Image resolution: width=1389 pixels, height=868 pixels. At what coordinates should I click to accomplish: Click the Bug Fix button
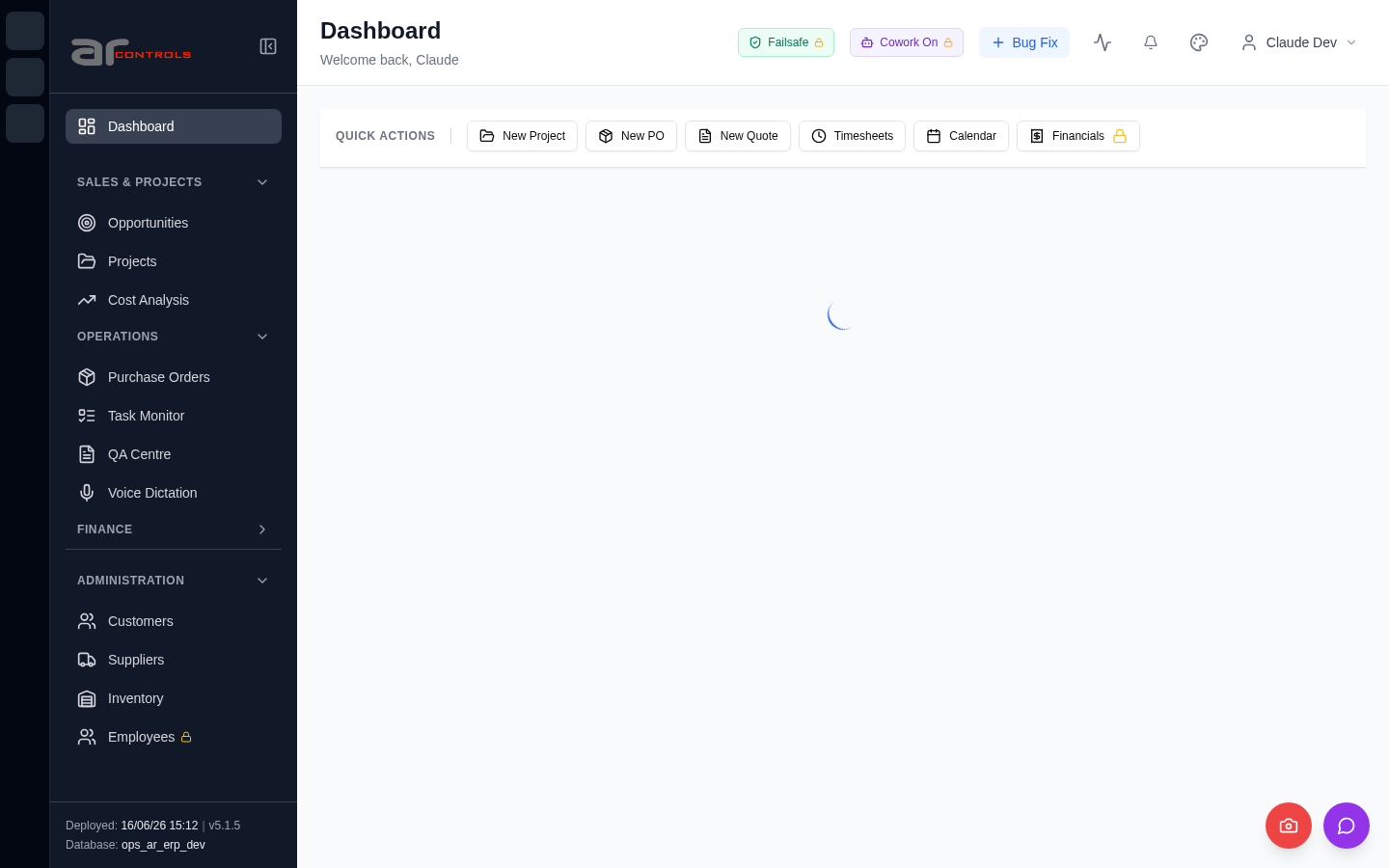coord(1024,42)
